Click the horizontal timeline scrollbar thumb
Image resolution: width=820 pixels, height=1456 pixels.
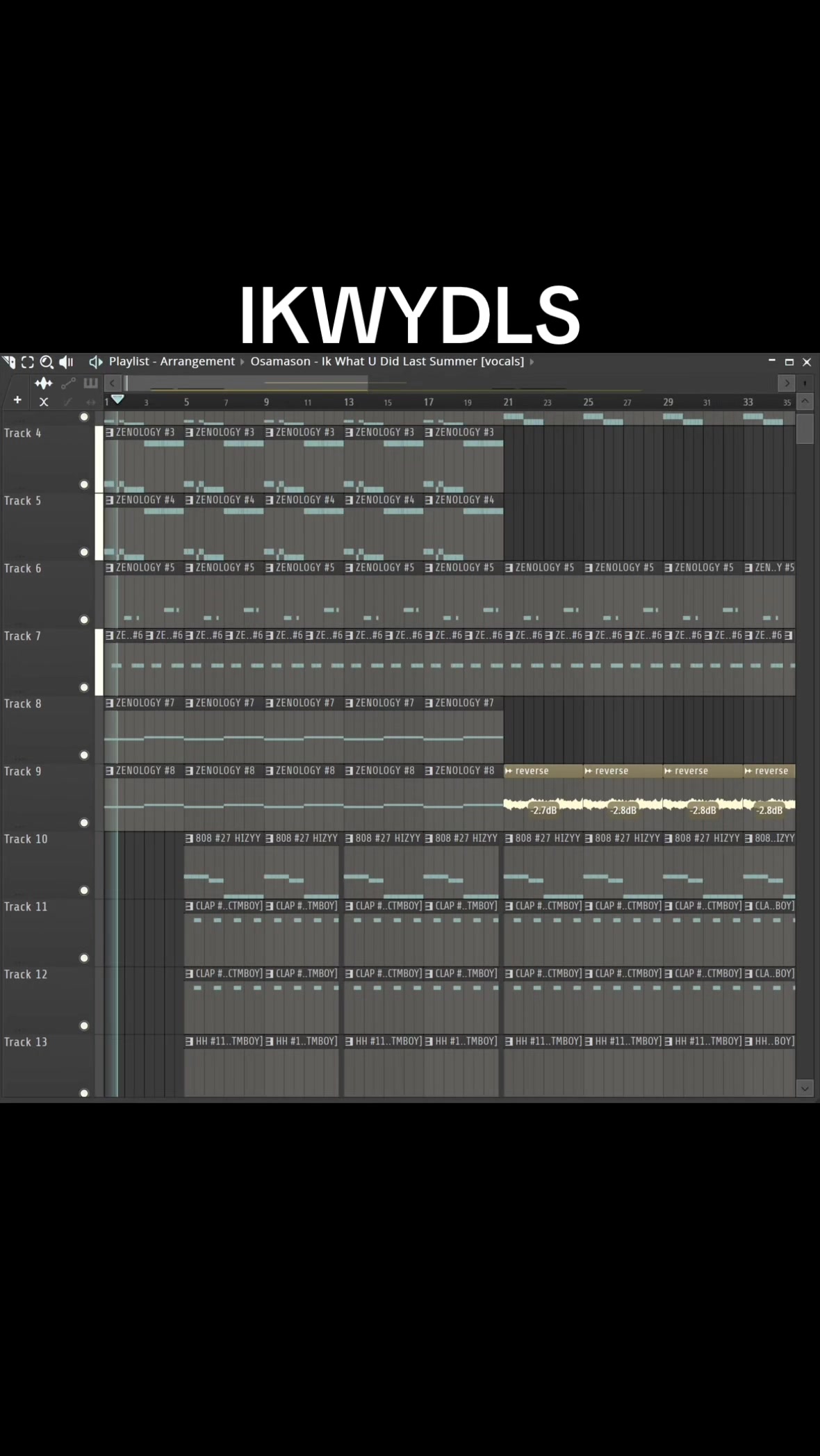(247, 383)
